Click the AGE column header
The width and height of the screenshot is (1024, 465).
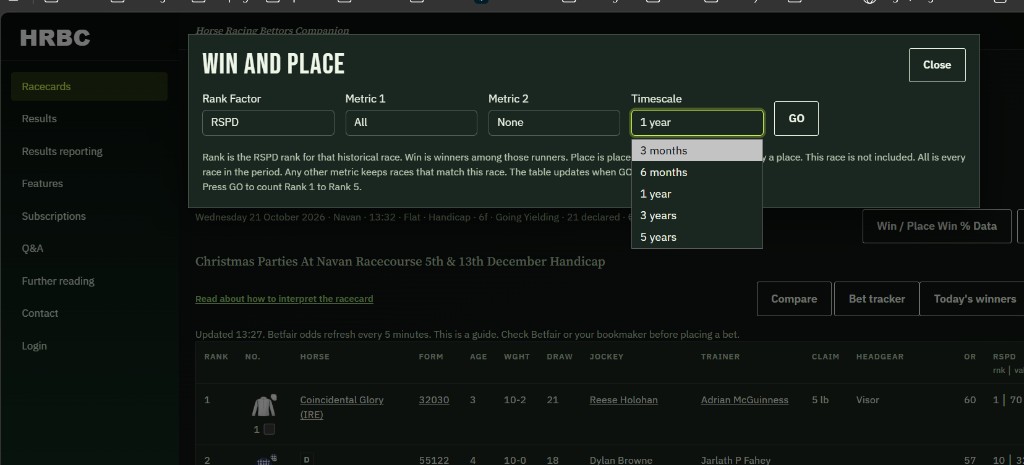(x=478, y=357)
